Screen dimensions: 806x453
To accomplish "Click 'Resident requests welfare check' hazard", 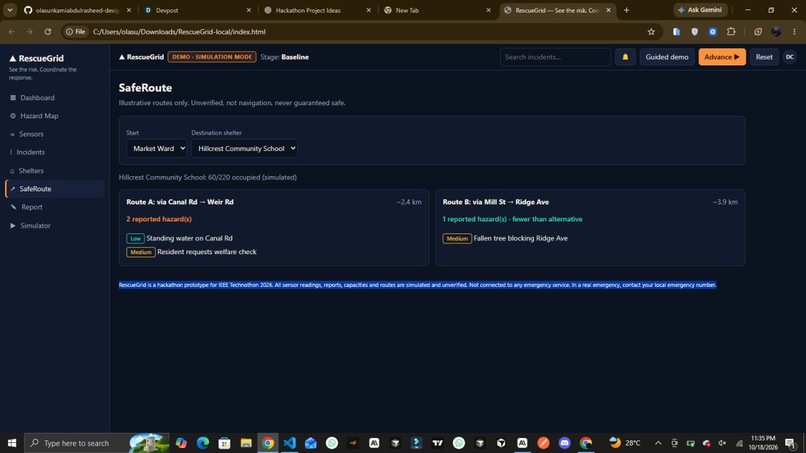I will [207, 252].
